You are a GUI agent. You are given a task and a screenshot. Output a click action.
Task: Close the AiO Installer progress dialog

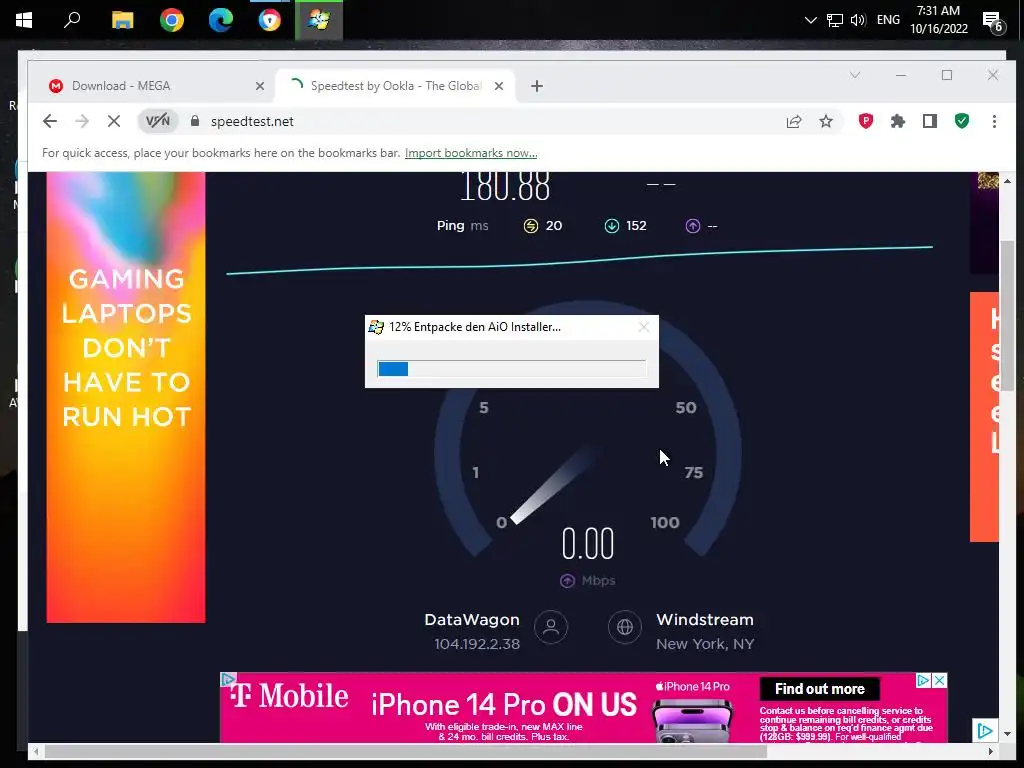click(x=644, y=327)
